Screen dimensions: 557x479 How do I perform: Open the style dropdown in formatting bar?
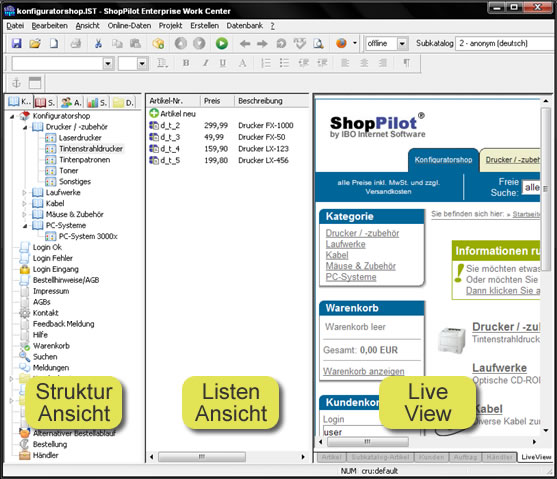click(x=108, y=63)
